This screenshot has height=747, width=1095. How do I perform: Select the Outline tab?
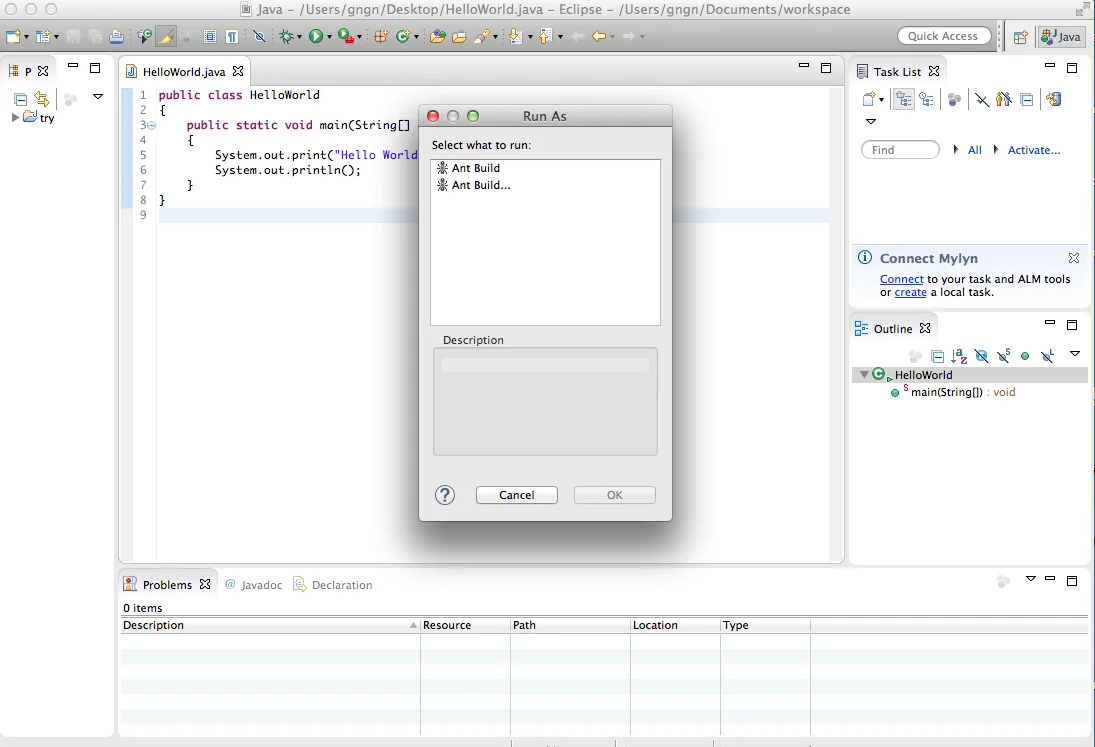point(893,329)
